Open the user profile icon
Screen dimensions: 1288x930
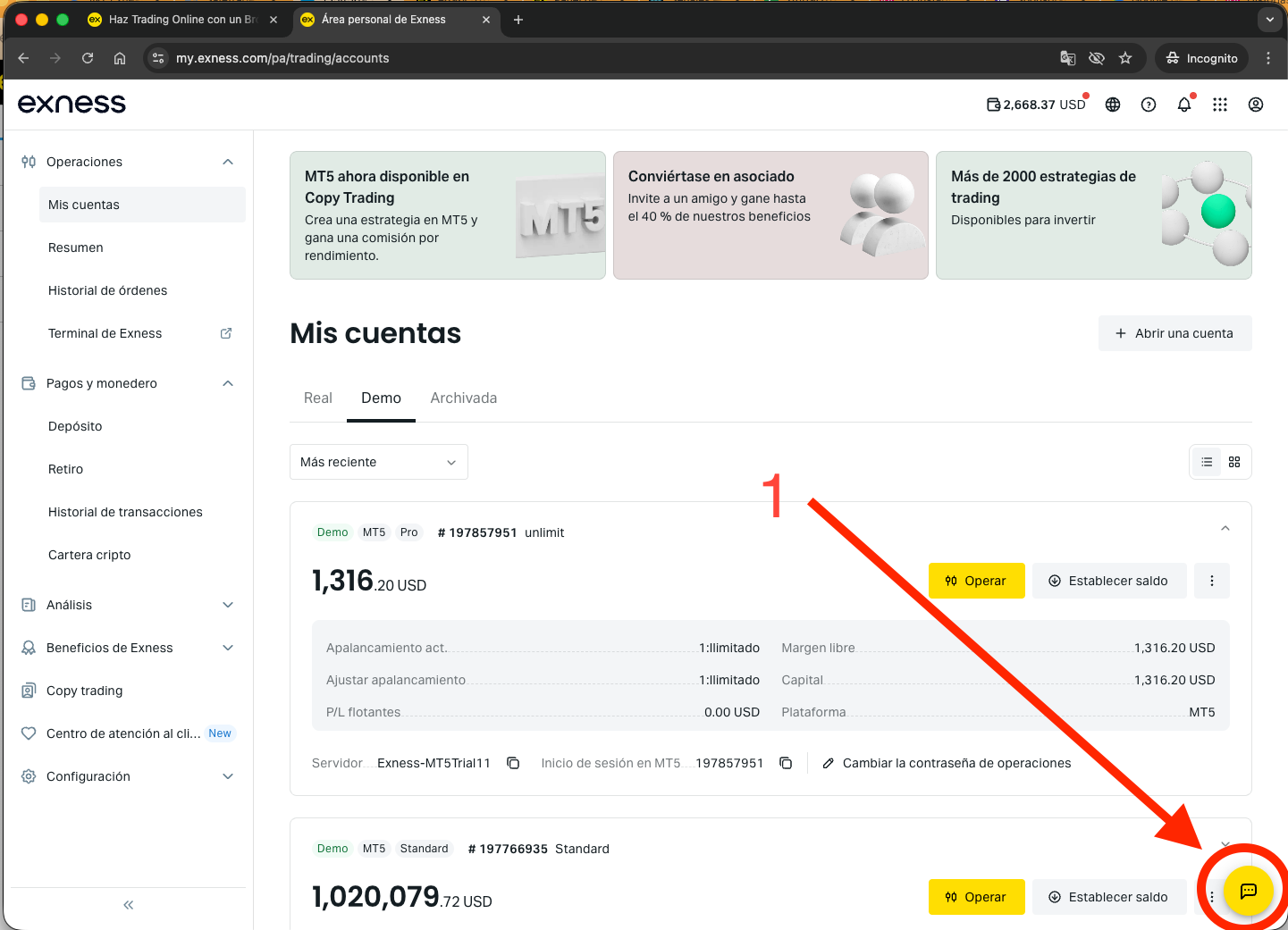pyautogui.click(x=1256, y=105)
